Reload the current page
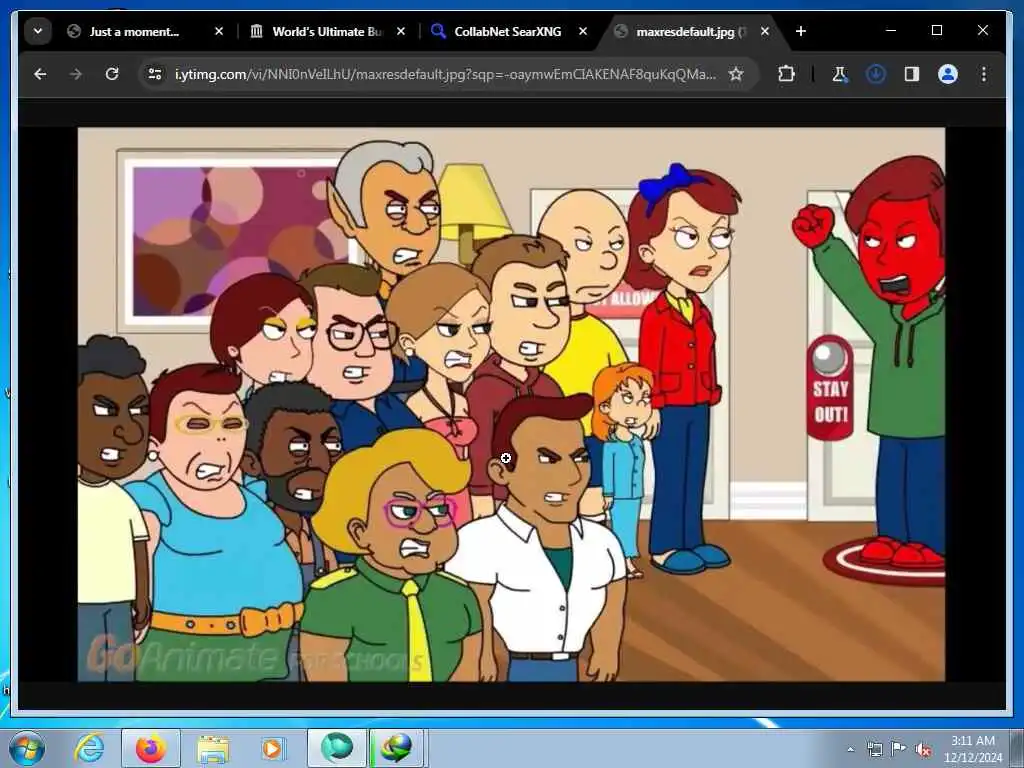 point(112,74)
